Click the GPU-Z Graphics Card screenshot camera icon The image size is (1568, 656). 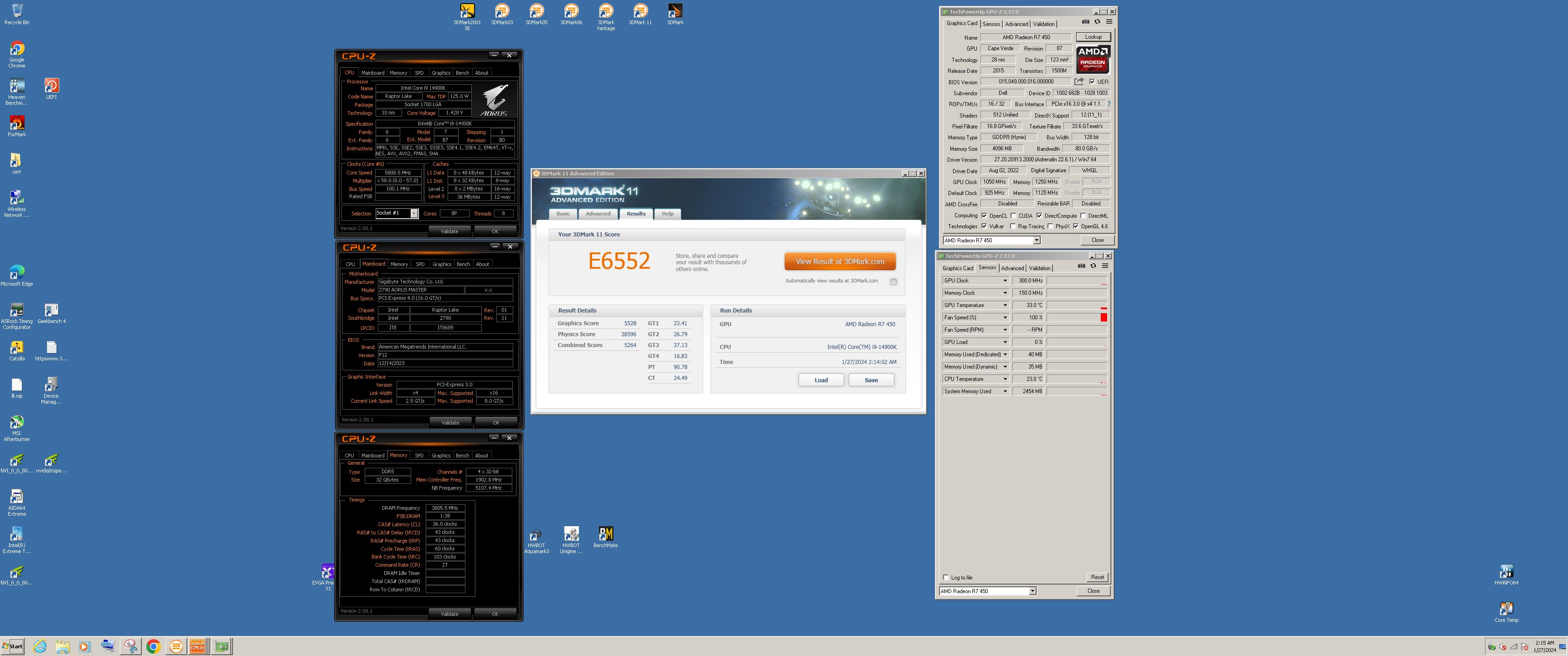pos(1085,22)
